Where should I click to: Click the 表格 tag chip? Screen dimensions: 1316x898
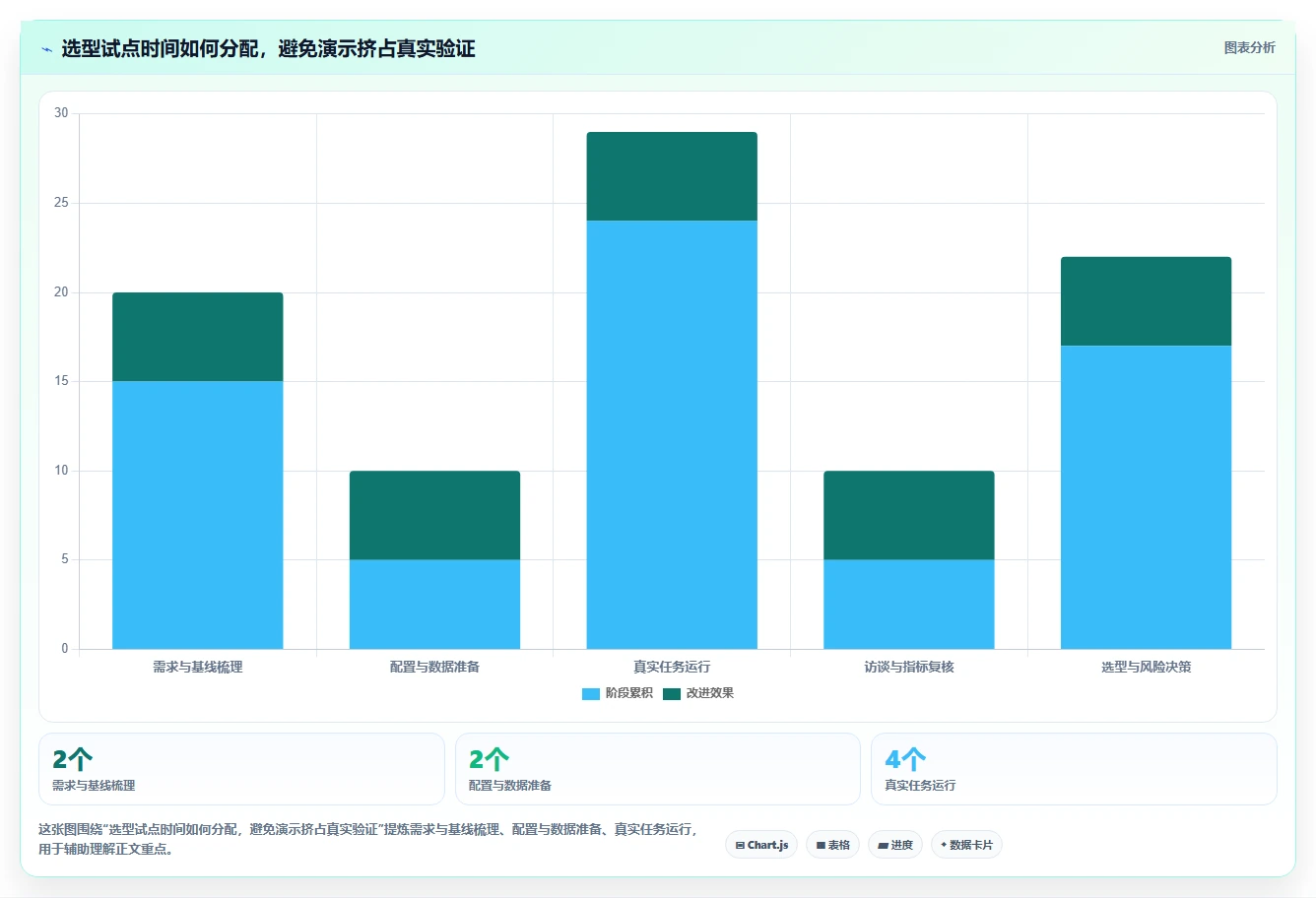click(x=832, y=845)
